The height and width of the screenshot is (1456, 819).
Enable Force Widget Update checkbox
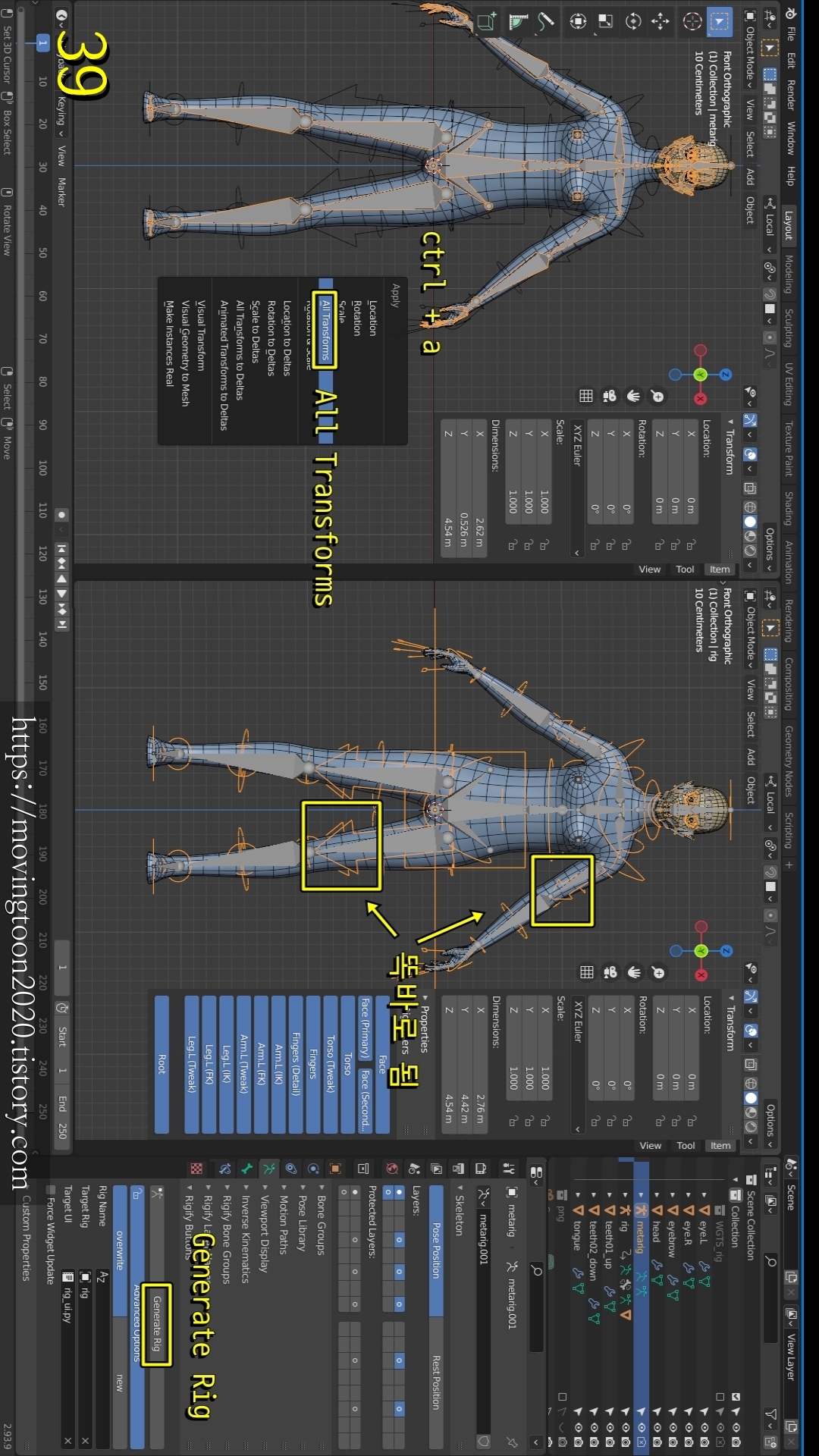coord(51,1190)
